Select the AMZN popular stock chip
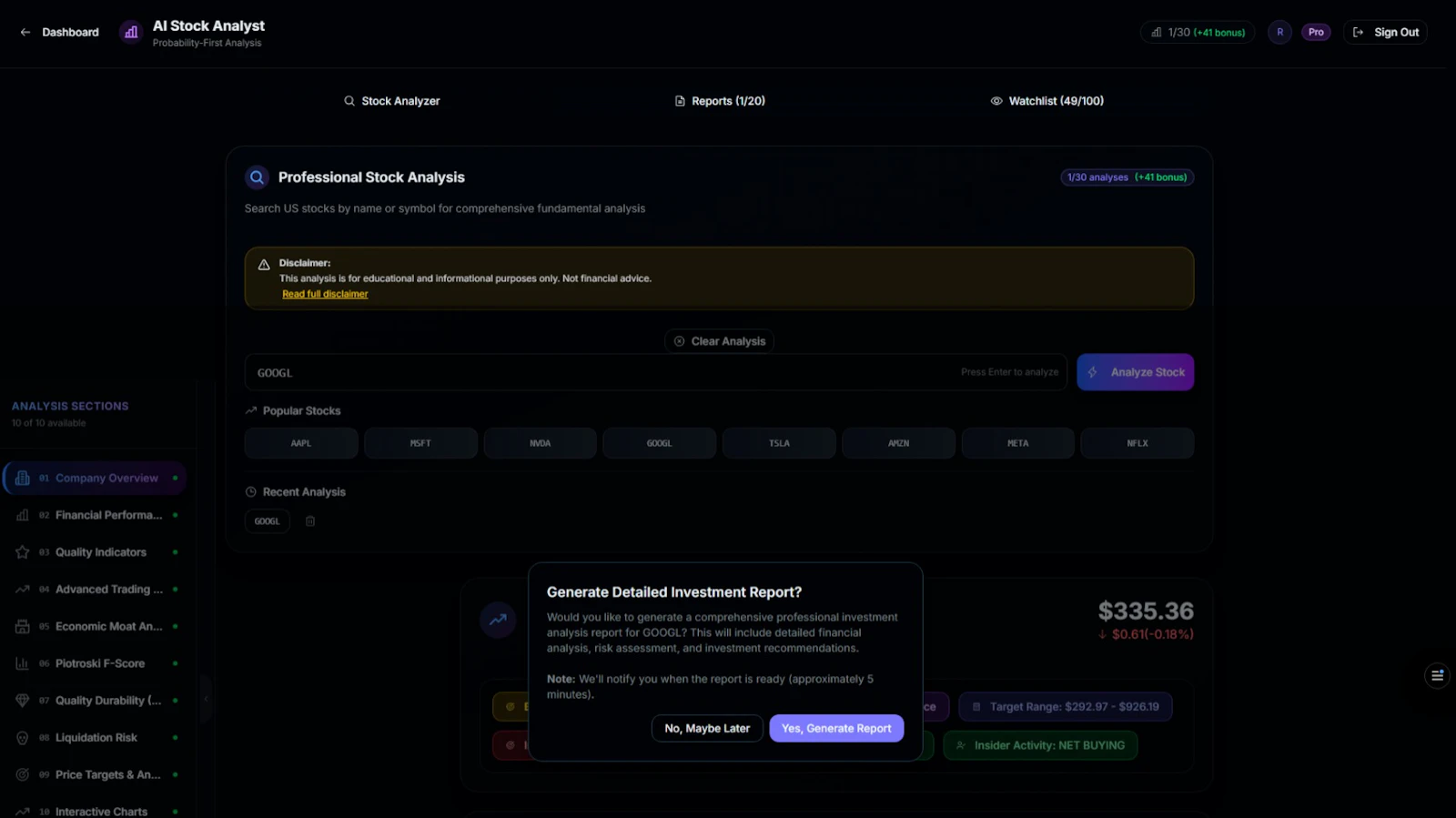 pyautogui.click(x=899, y=443)
